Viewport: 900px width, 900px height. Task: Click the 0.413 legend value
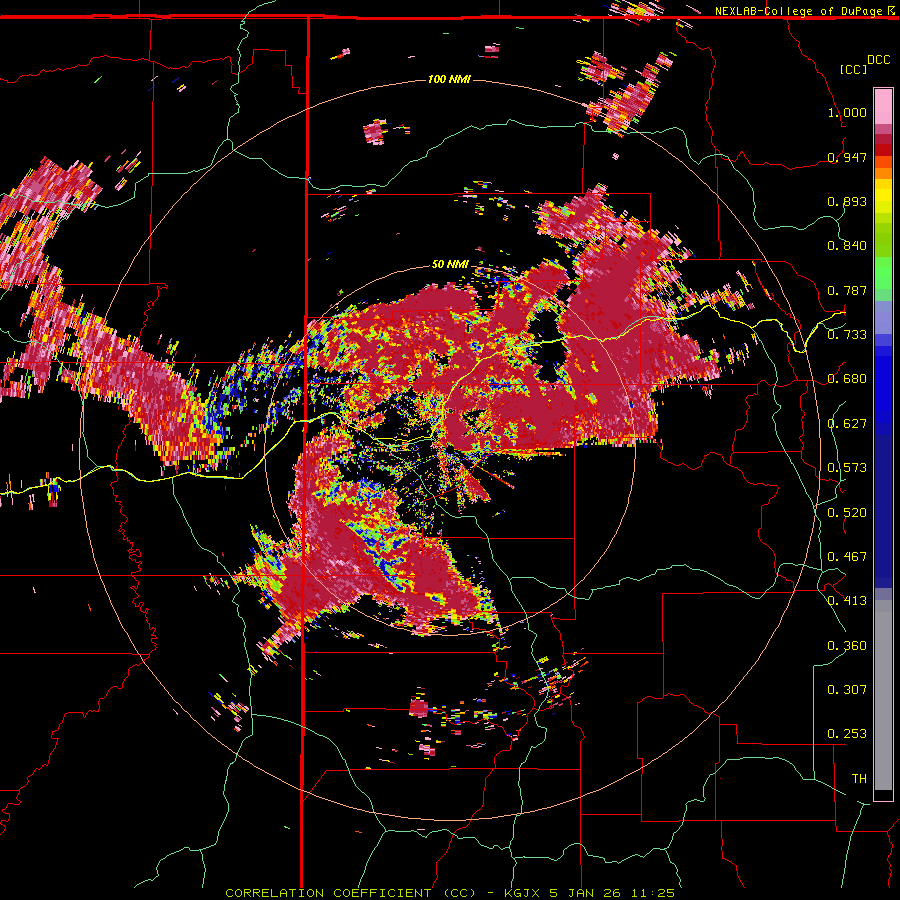847,601
